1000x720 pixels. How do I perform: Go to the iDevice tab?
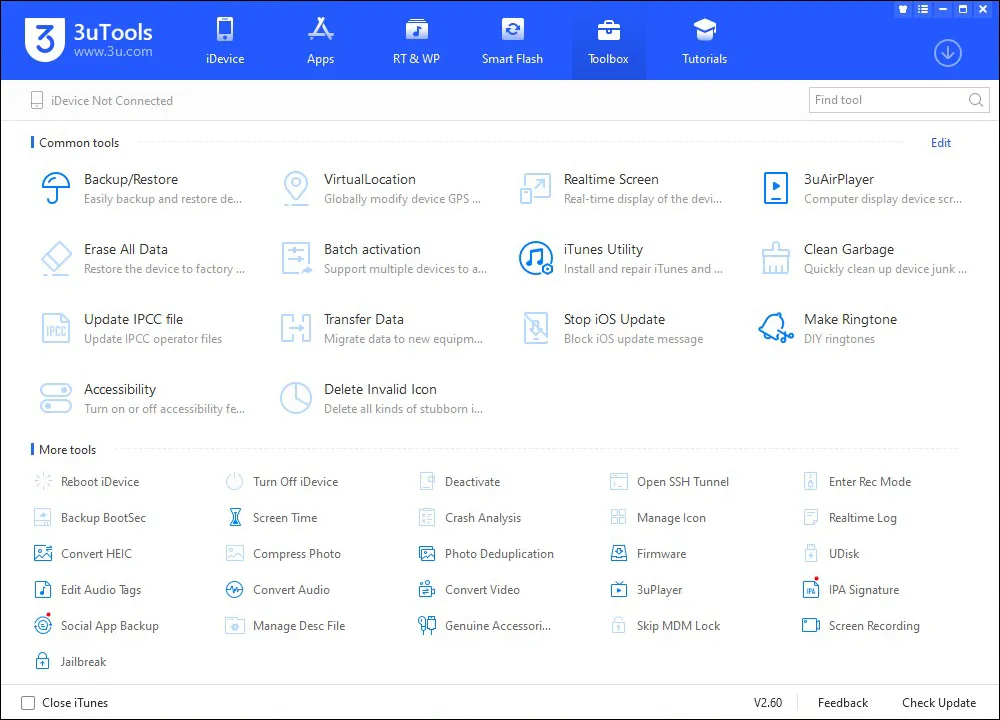[x=225, y=41]
